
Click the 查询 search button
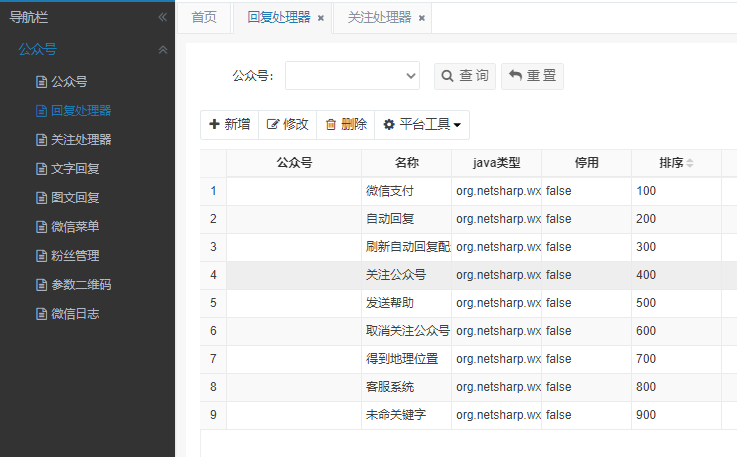point(465,76)
